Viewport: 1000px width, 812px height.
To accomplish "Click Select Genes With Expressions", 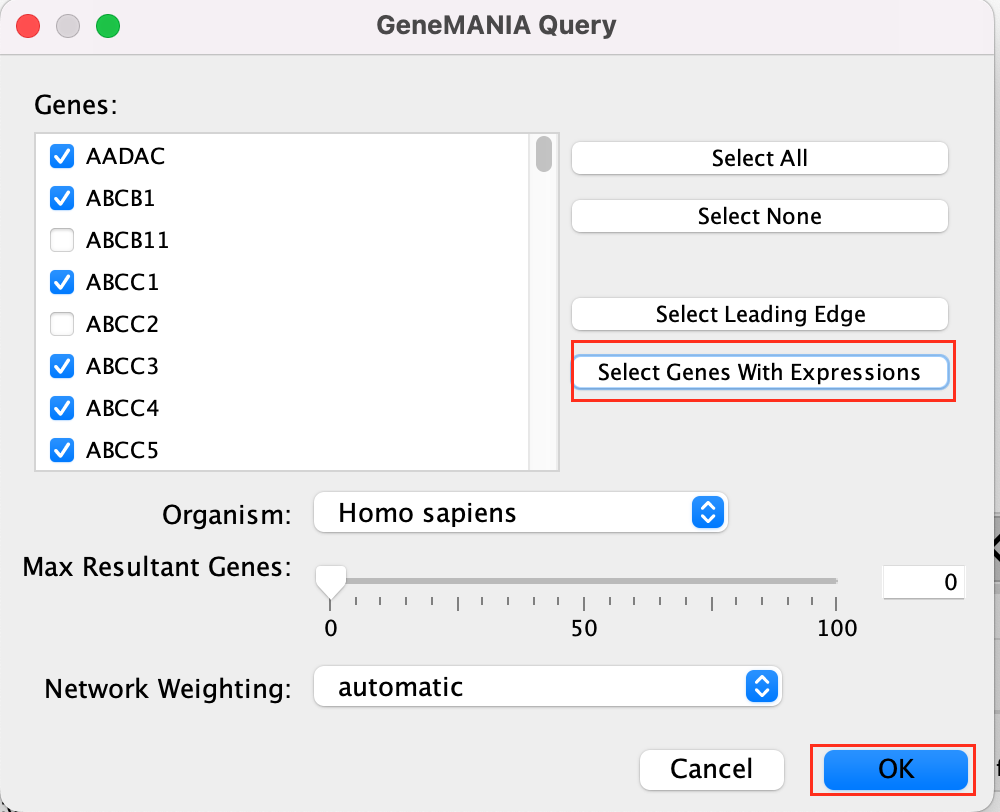I will [x=759, y=373].
